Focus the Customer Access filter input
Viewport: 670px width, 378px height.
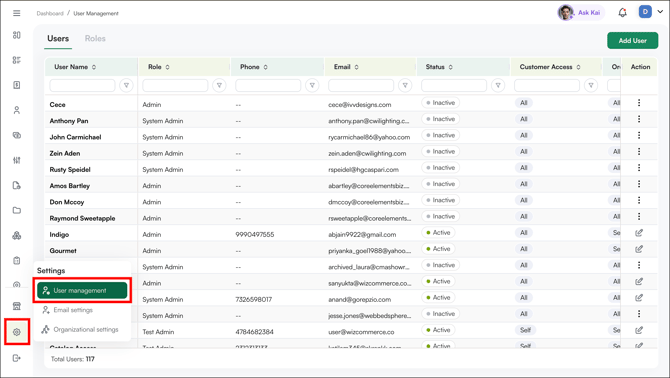click(x=547, y=85)
